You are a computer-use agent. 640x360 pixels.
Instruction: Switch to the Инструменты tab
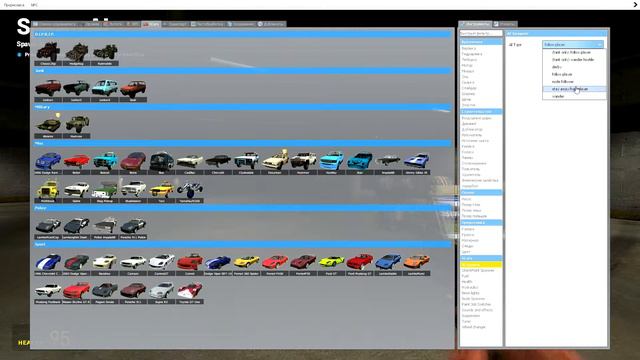[475, 24]
